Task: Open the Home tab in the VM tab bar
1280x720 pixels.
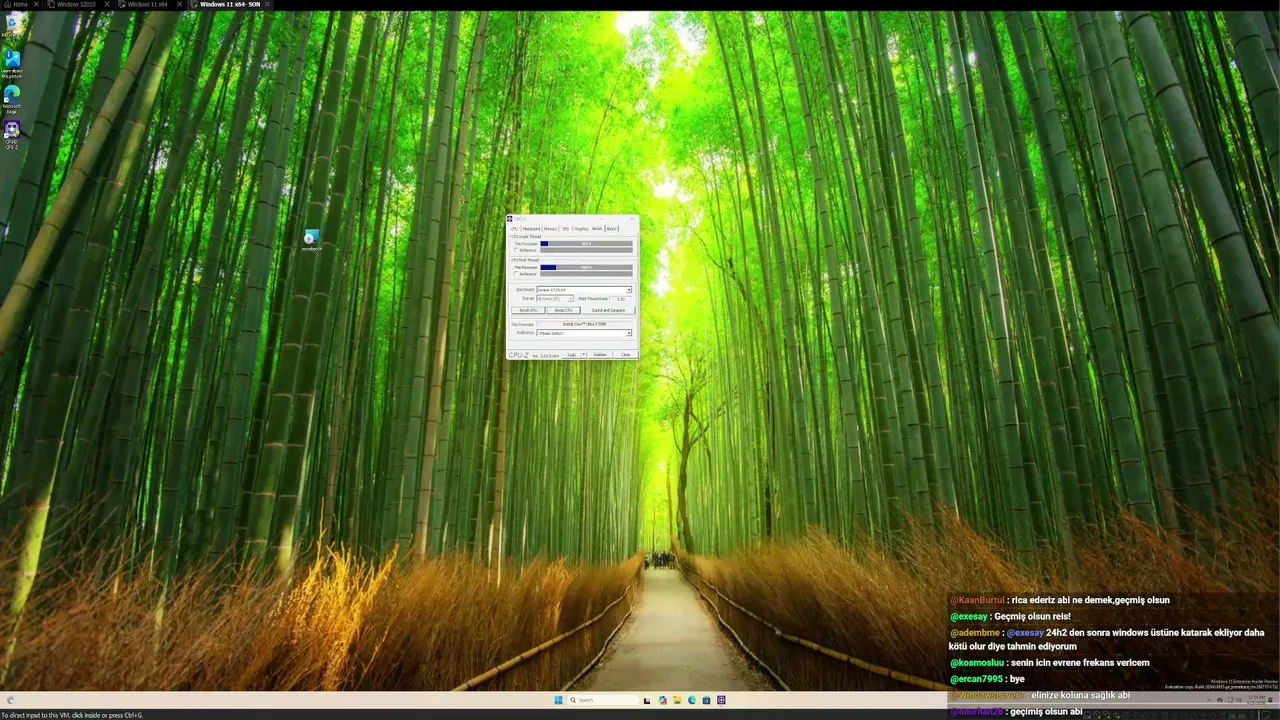Action: (16, 4)
